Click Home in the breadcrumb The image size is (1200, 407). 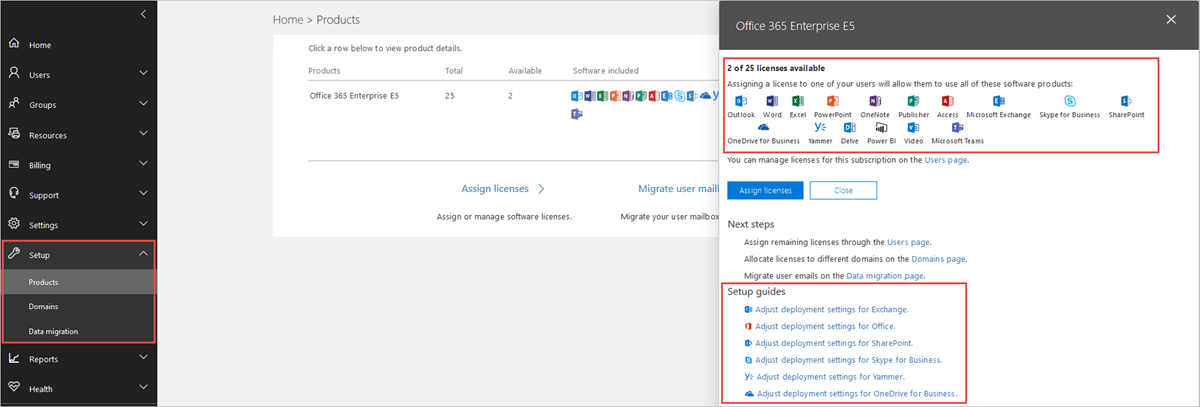[x=287, y=19]
